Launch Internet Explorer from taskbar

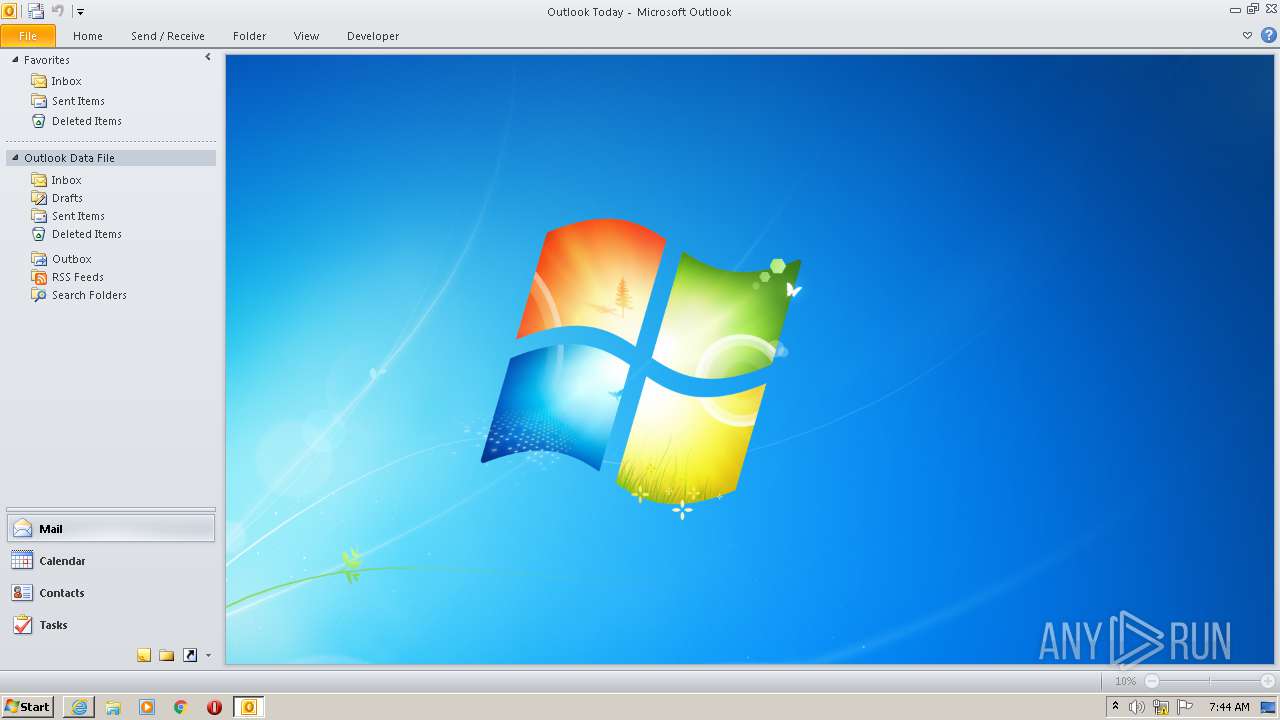pos(79,707)
